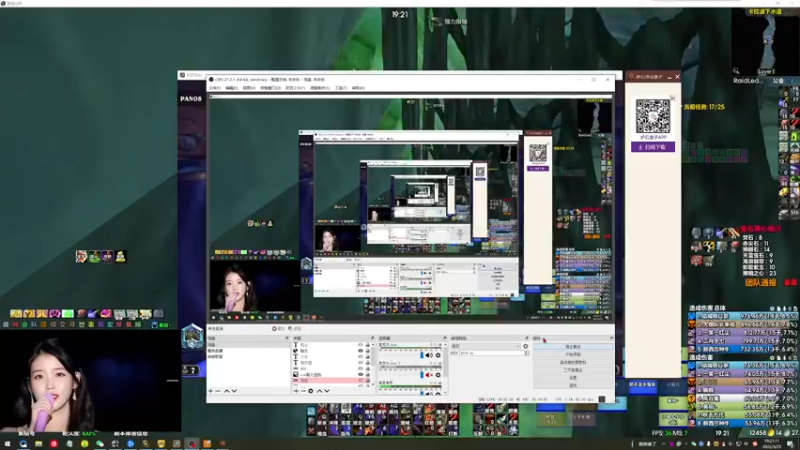Adjust second mixer track volume slider
Screen dimensions: 800x450
coord(422,375)
